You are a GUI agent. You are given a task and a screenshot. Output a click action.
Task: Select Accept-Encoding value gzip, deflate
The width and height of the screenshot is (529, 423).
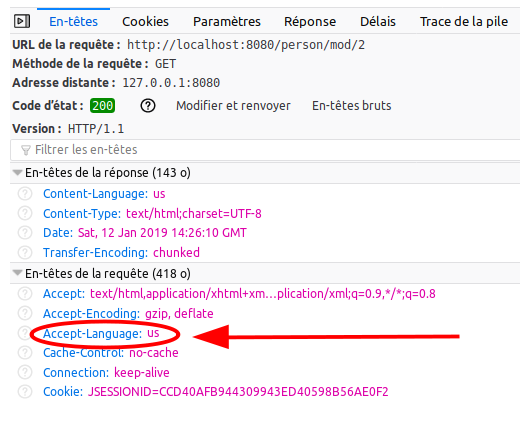coord(179,313)
